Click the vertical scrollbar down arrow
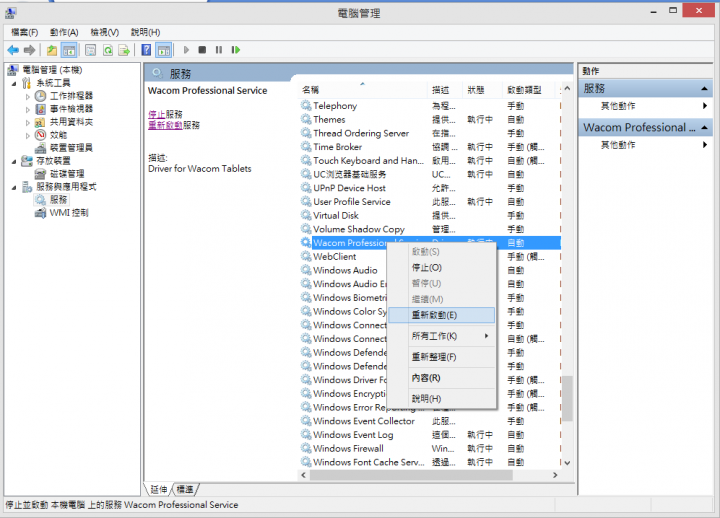Image resolution: width=720 pixels, height=518 pixels. point(568,463)
